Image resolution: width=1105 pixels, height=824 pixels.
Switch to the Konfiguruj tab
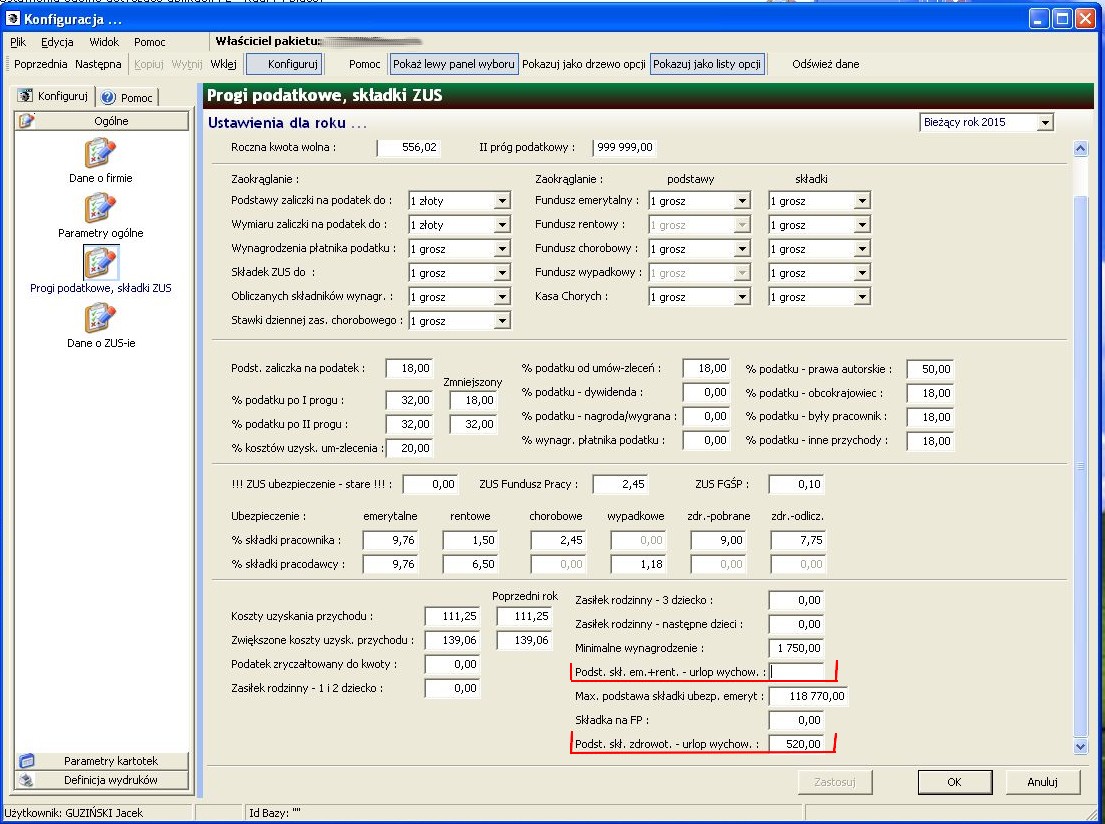[54, 96]
